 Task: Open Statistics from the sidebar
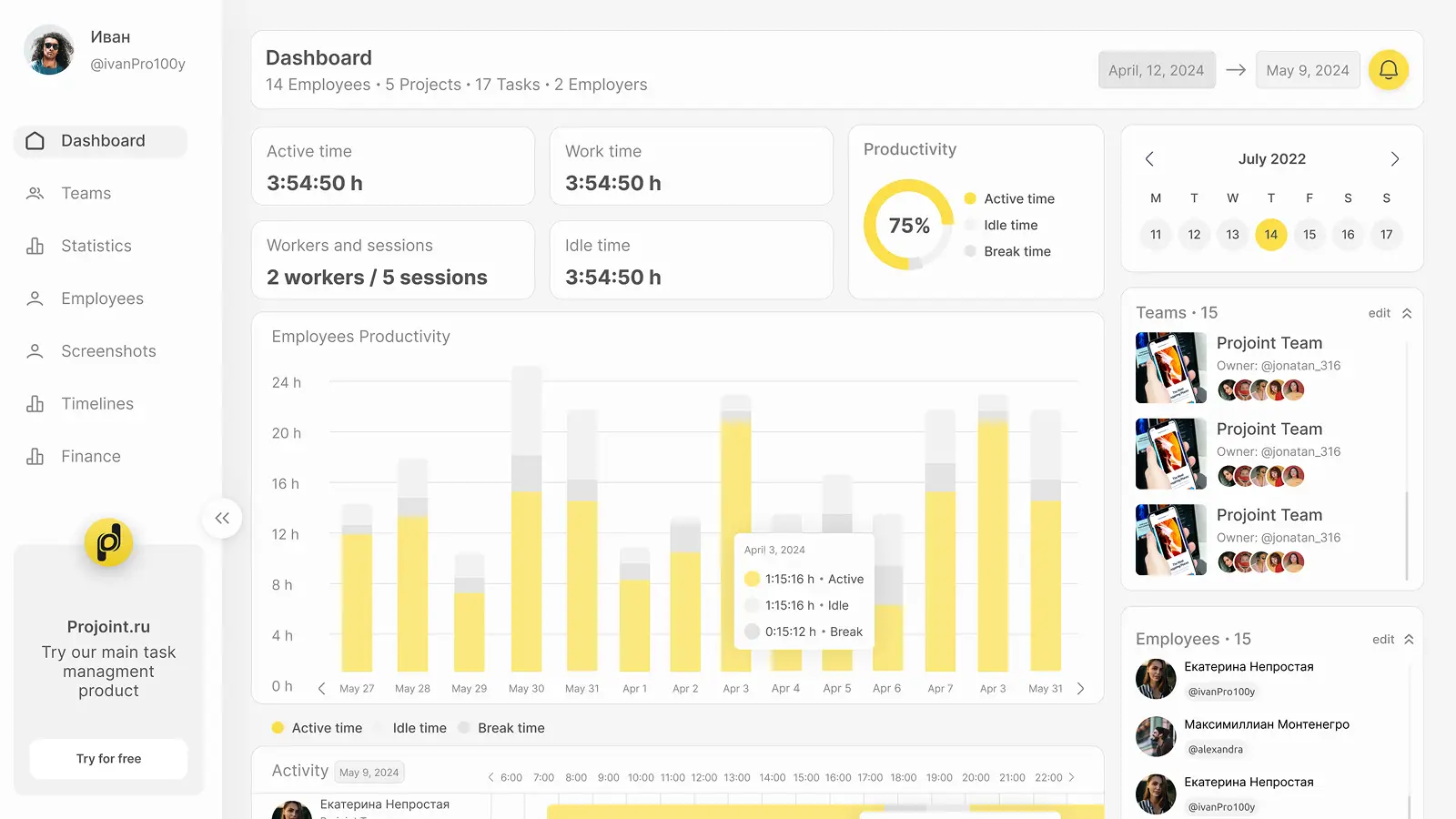(96, 247)
